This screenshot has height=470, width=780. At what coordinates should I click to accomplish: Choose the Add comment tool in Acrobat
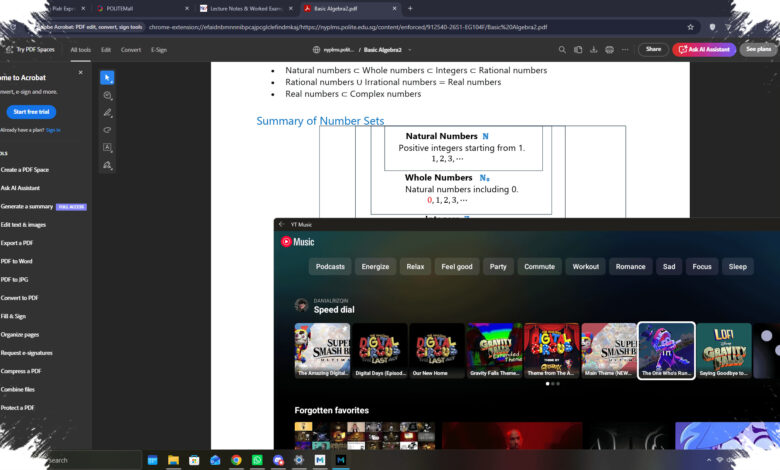coord(107,95)
